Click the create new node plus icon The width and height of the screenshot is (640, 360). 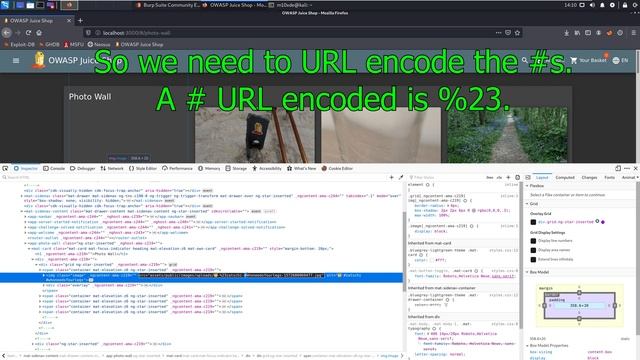click(391, 178)
